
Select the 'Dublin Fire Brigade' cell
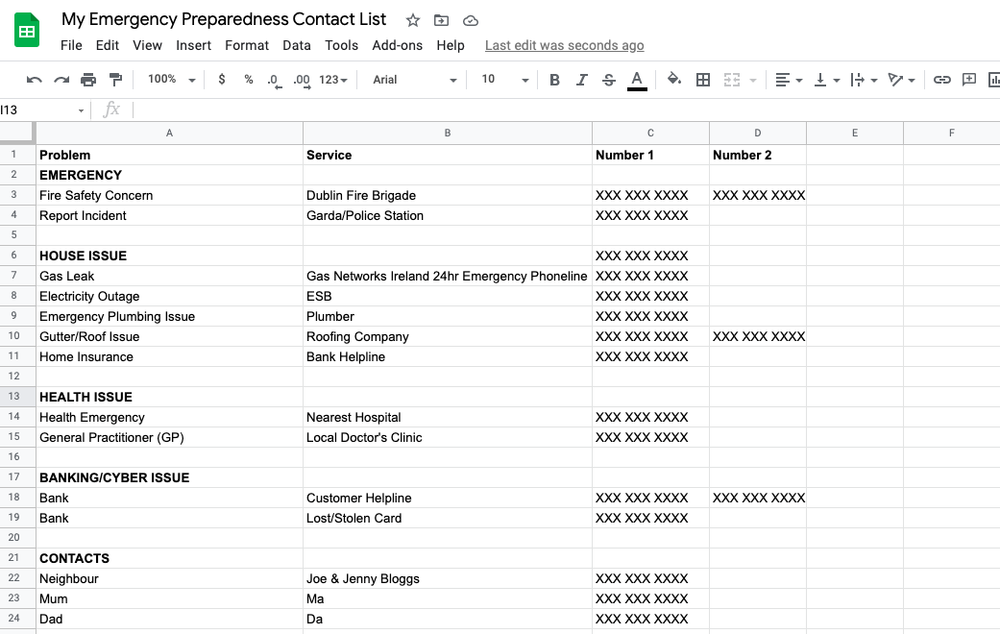(447, 195)
